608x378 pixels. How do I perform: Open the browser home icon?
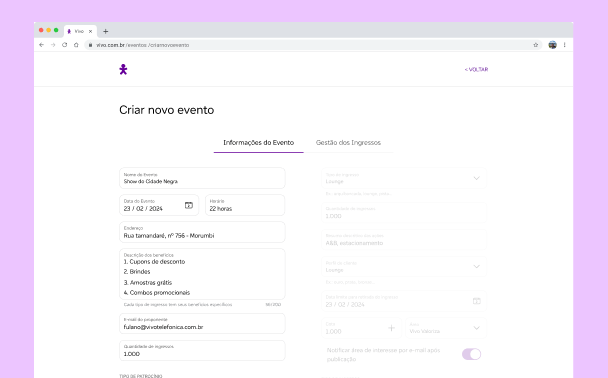76,45
